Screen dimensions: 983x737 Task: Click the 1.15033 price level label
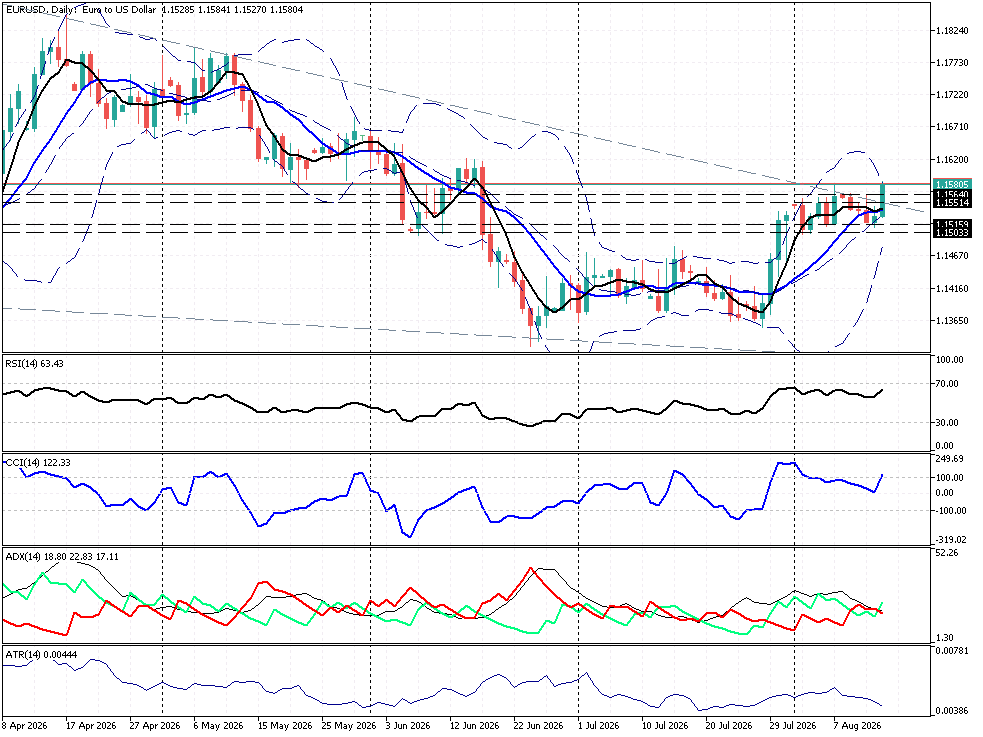click(952, 233)
